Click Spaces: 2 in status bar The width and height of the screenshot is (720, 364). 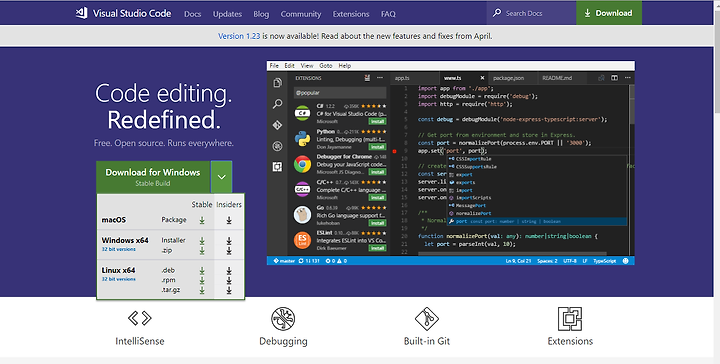tap(547, 261)
